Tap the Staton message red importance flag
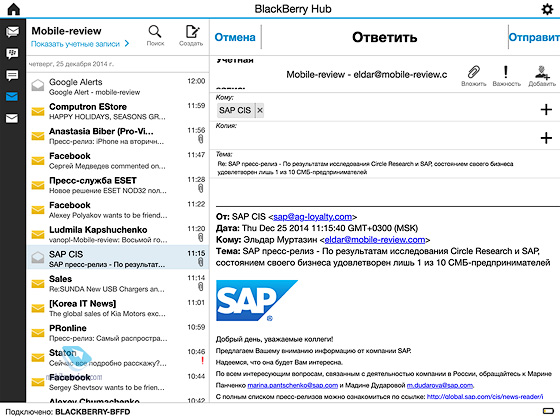This screenshot has height=420, width=560. click(x=202, y=360)
